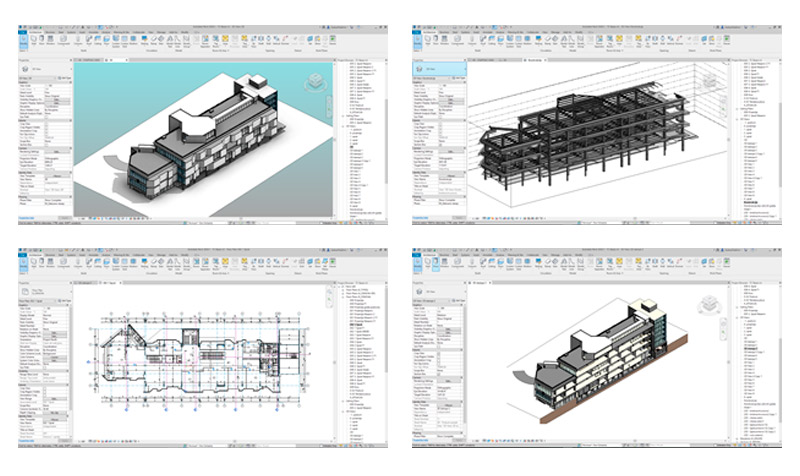Viewport: 800px width, 476px height.
Task: Select the Model Line tool in the floor plan window
Action: point(178,264)
